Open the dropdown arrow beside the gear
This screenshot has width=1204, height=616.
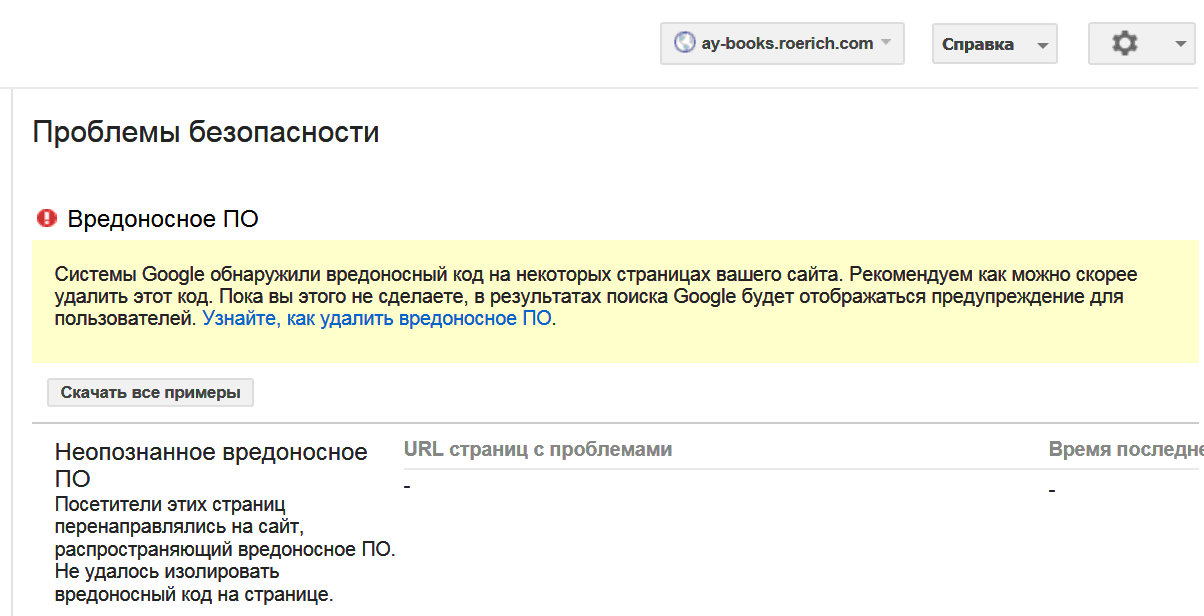pos(1177,45)
